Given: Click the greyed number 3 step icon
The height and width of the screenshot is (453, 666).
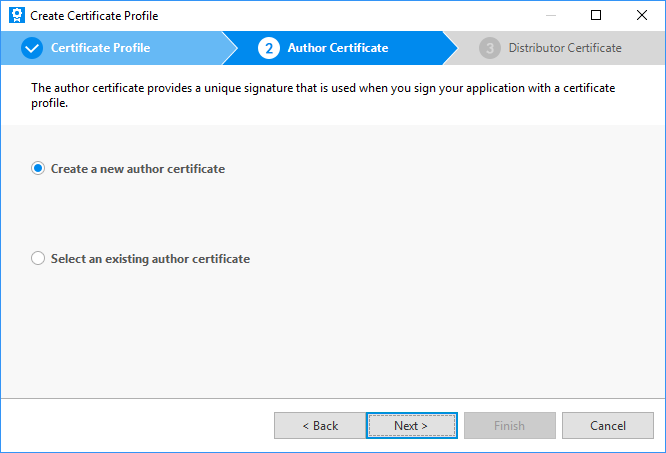Looking at the screenshot, I should point(489,48).
